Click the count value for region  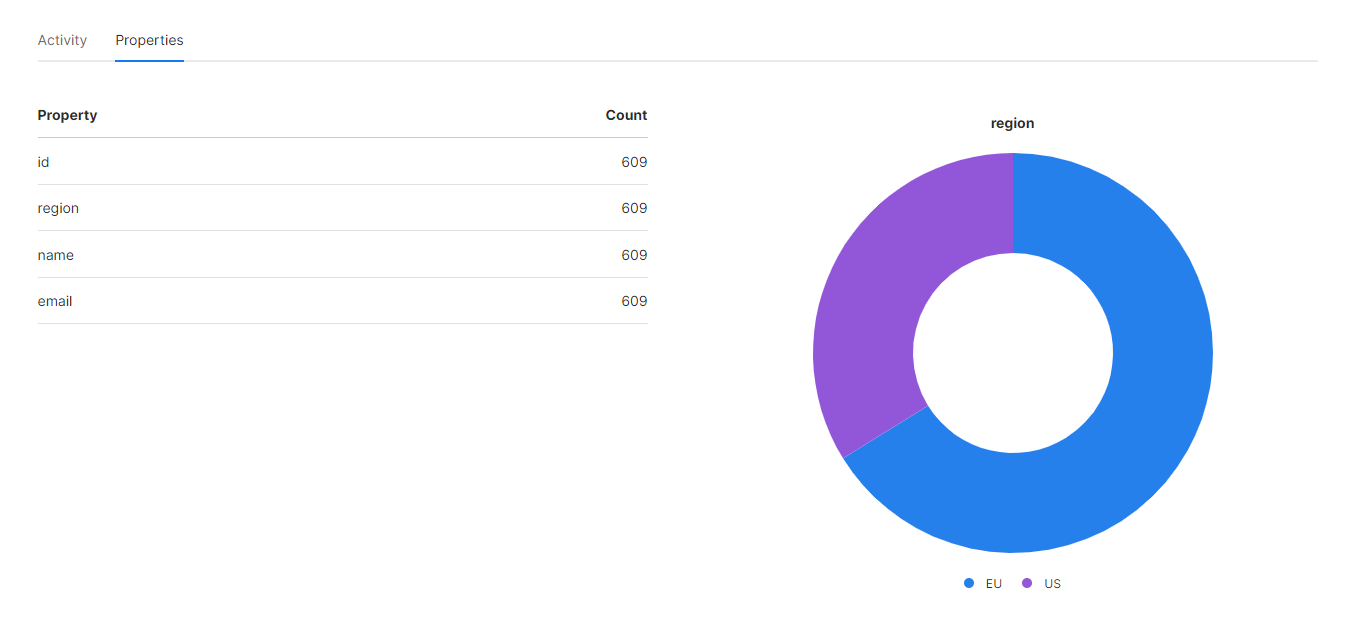click(634, 208)
